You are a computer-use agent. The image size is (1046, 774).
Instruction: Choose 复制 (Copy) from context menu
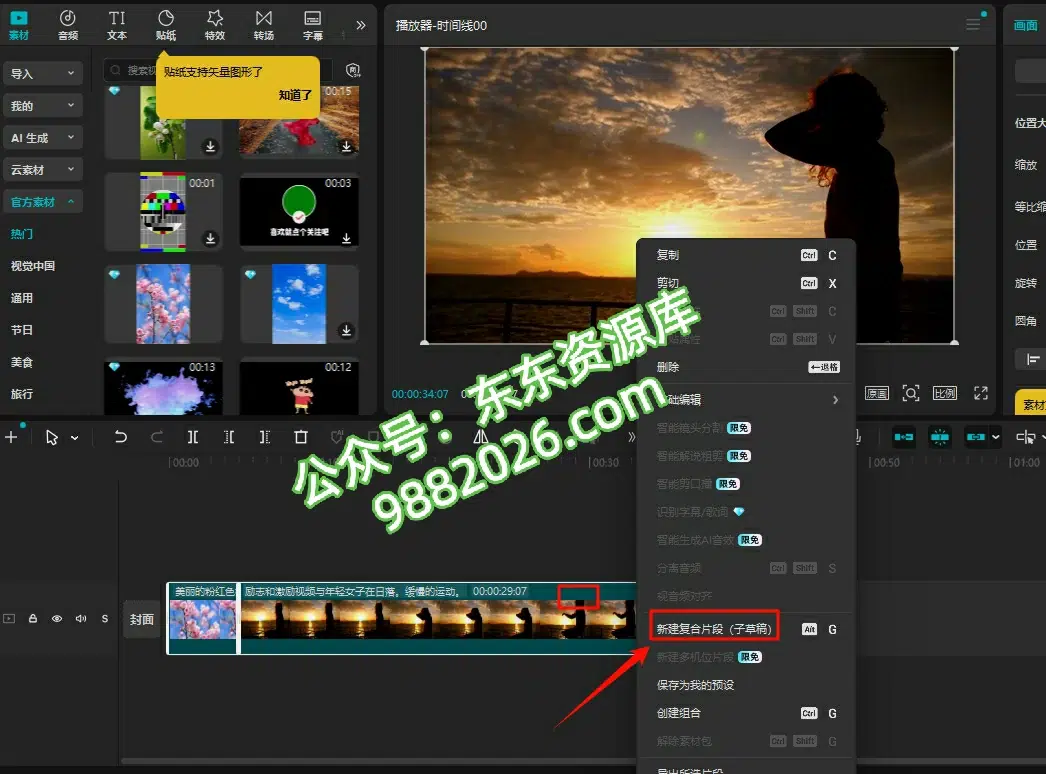668,255
